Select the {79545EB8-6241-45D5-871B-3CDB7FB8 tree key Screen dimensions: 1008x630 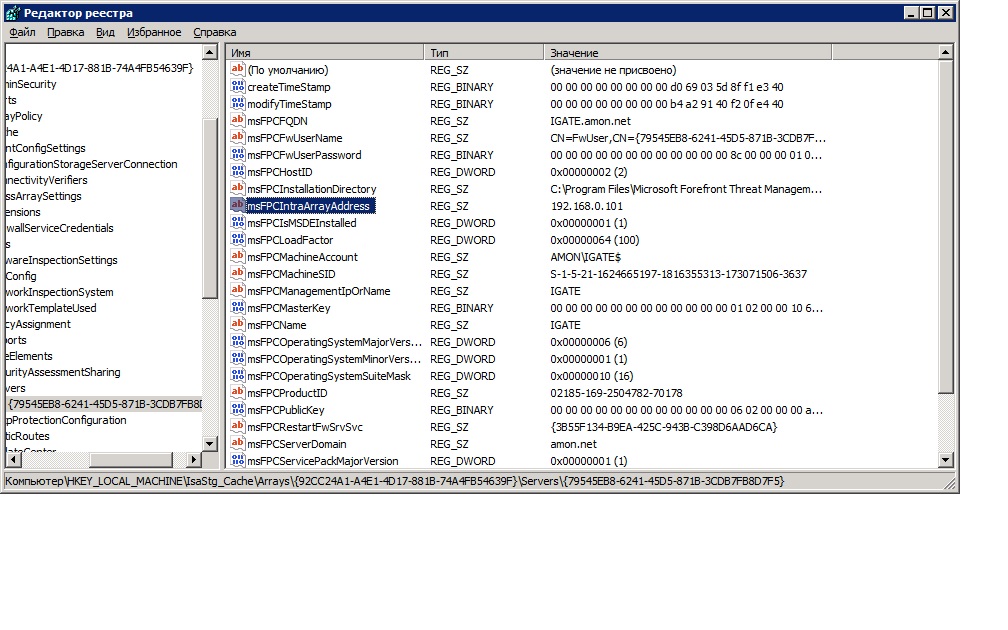(x=104, y=404)
